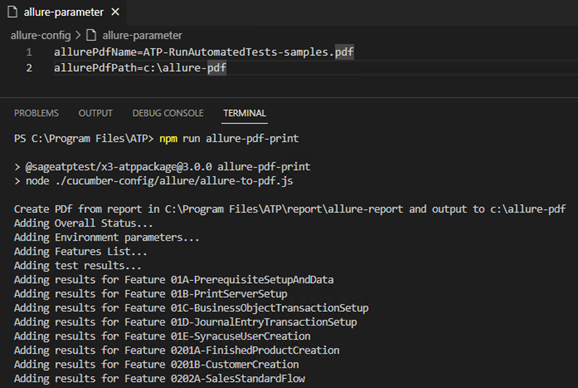Image resolution: width=578 pixels, height=388 pixels.
Task: Open the OUTPUT panel tab
Action: coord(95,113)
